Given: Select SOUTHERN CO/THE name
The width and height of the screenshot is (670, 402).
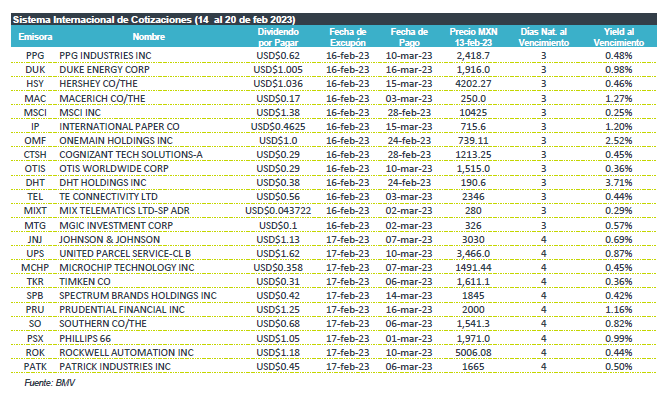Looking at the screenshot, I should pos(103,324).
